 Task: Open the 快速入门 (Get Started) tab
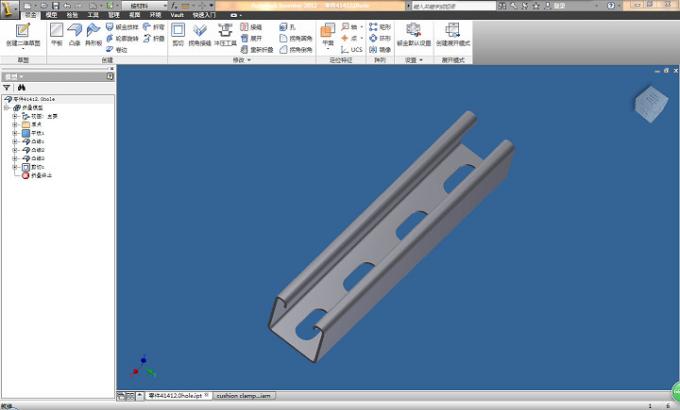point(204,15)
